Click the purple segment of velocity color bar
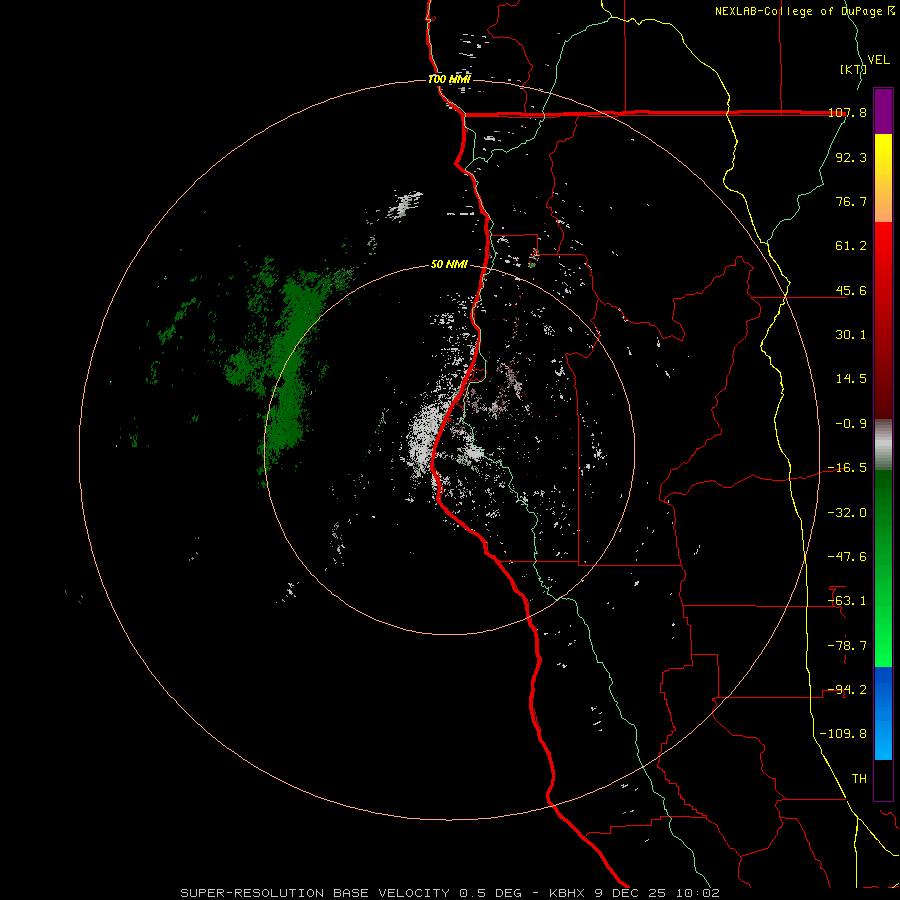Image resolution: width=900 pixels, height=900 pixels. (883, 111)
